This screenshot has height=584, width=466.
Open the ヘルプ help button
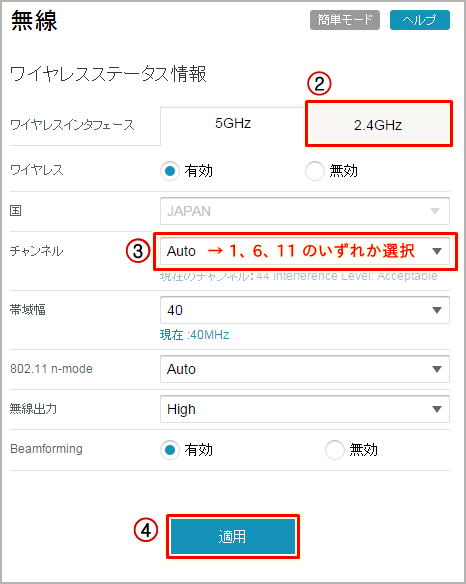point(419,20)
